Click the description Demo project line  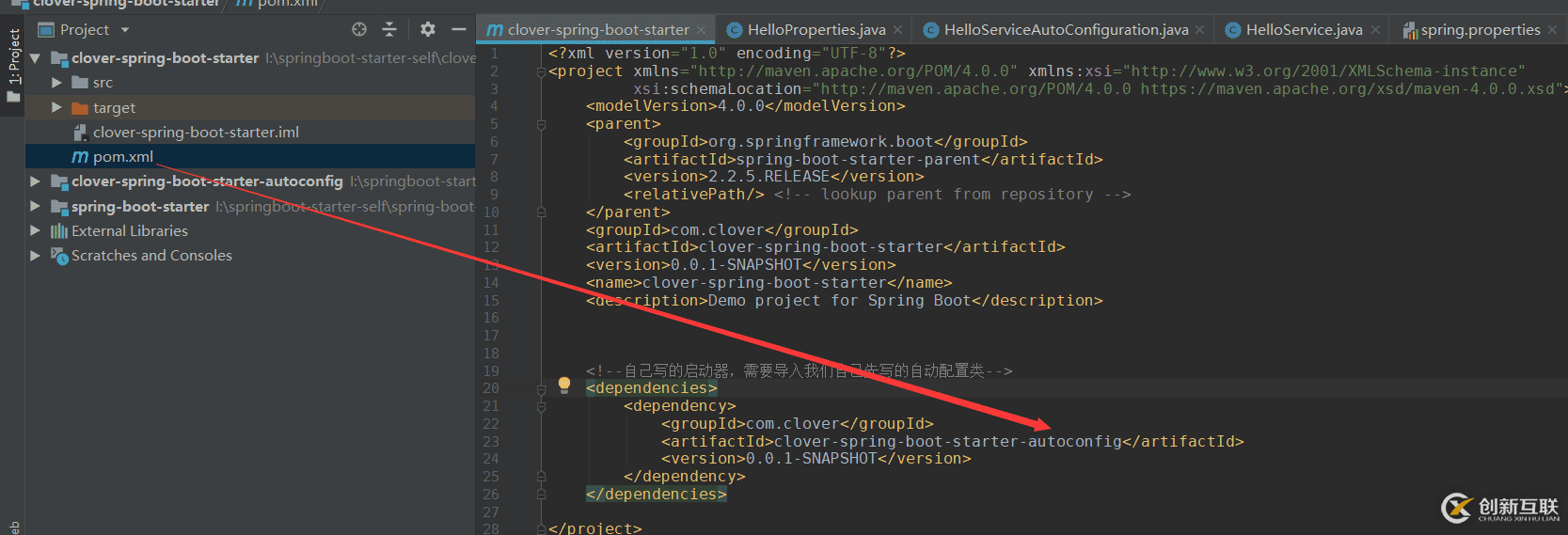844,301
